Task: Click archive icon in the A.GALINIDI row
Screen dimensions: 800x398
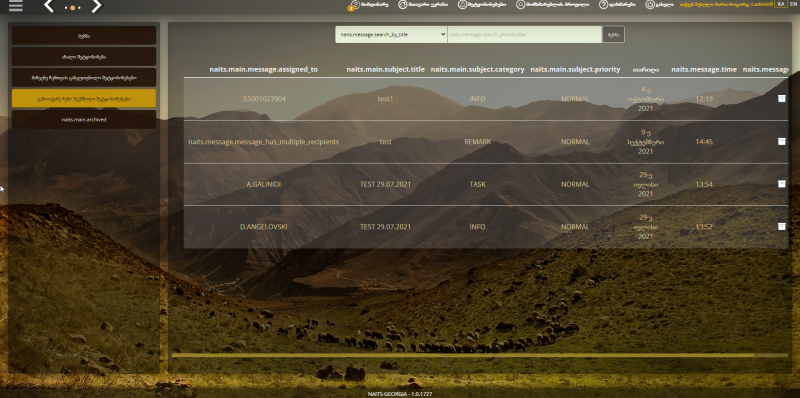Action: [782, 184]
